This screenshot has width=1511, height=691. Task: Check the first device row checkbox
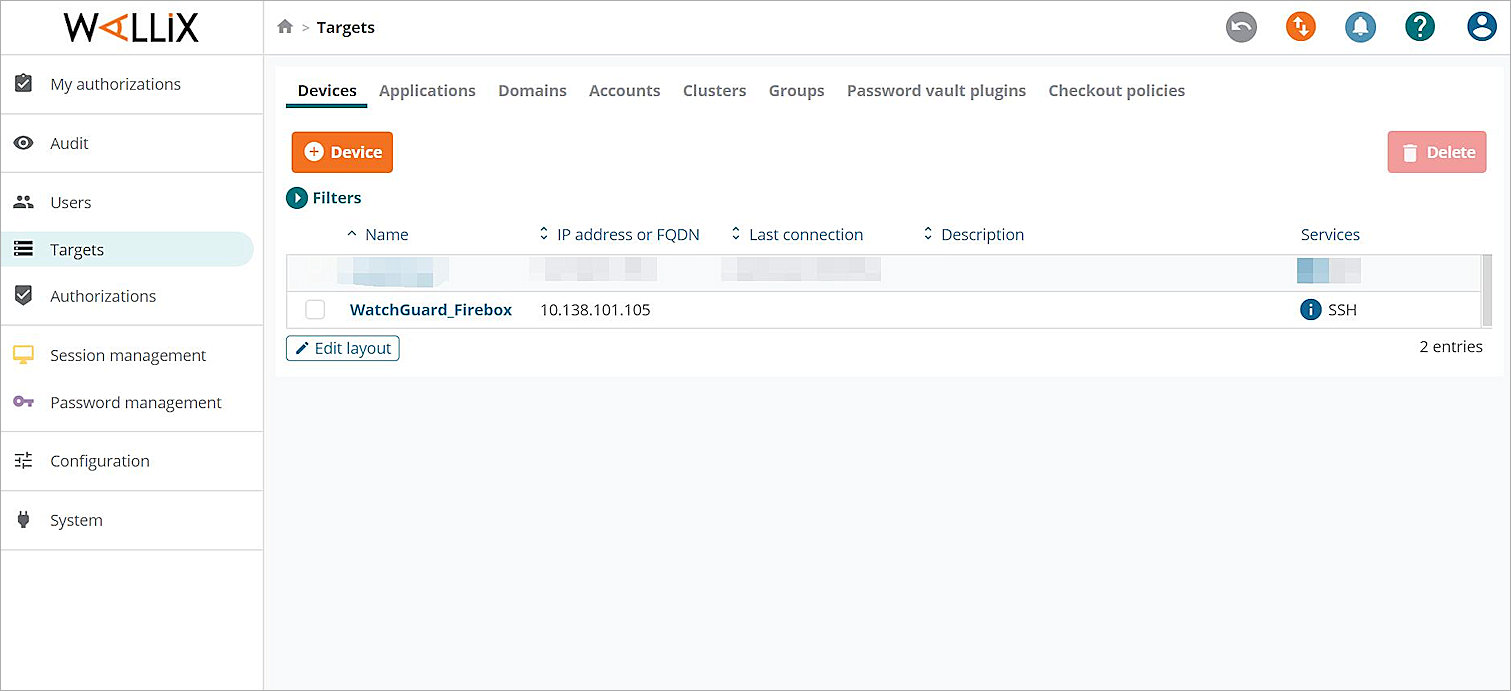point(315,270)
